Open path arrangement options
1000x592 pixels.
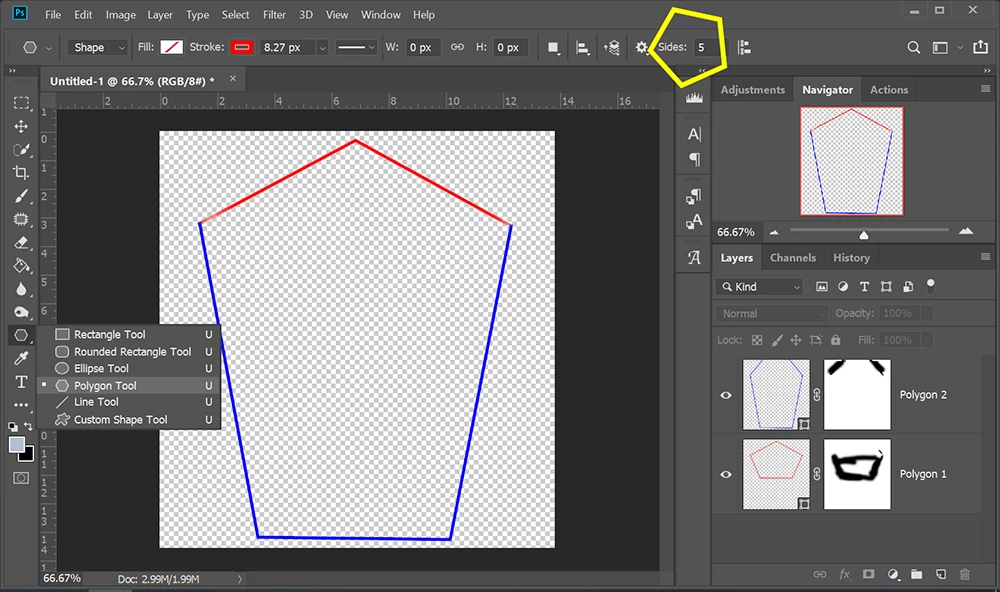(612, 47)
